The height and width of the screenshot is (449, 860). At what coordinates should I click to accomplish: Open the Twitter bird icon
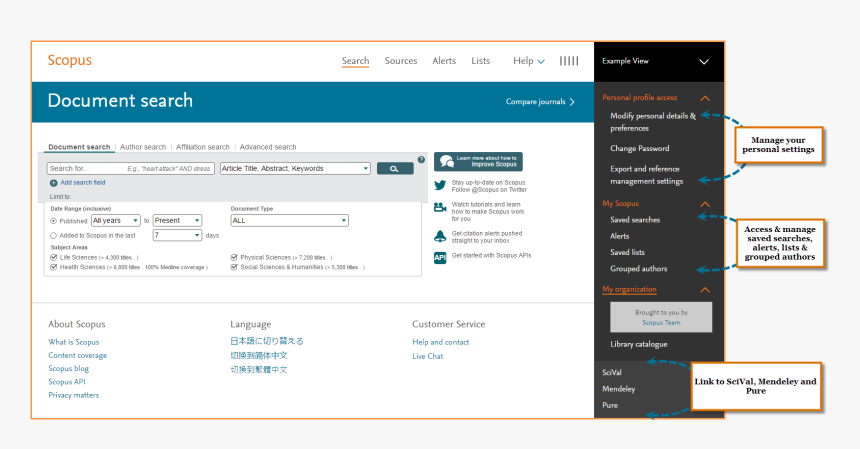[440, 185]
